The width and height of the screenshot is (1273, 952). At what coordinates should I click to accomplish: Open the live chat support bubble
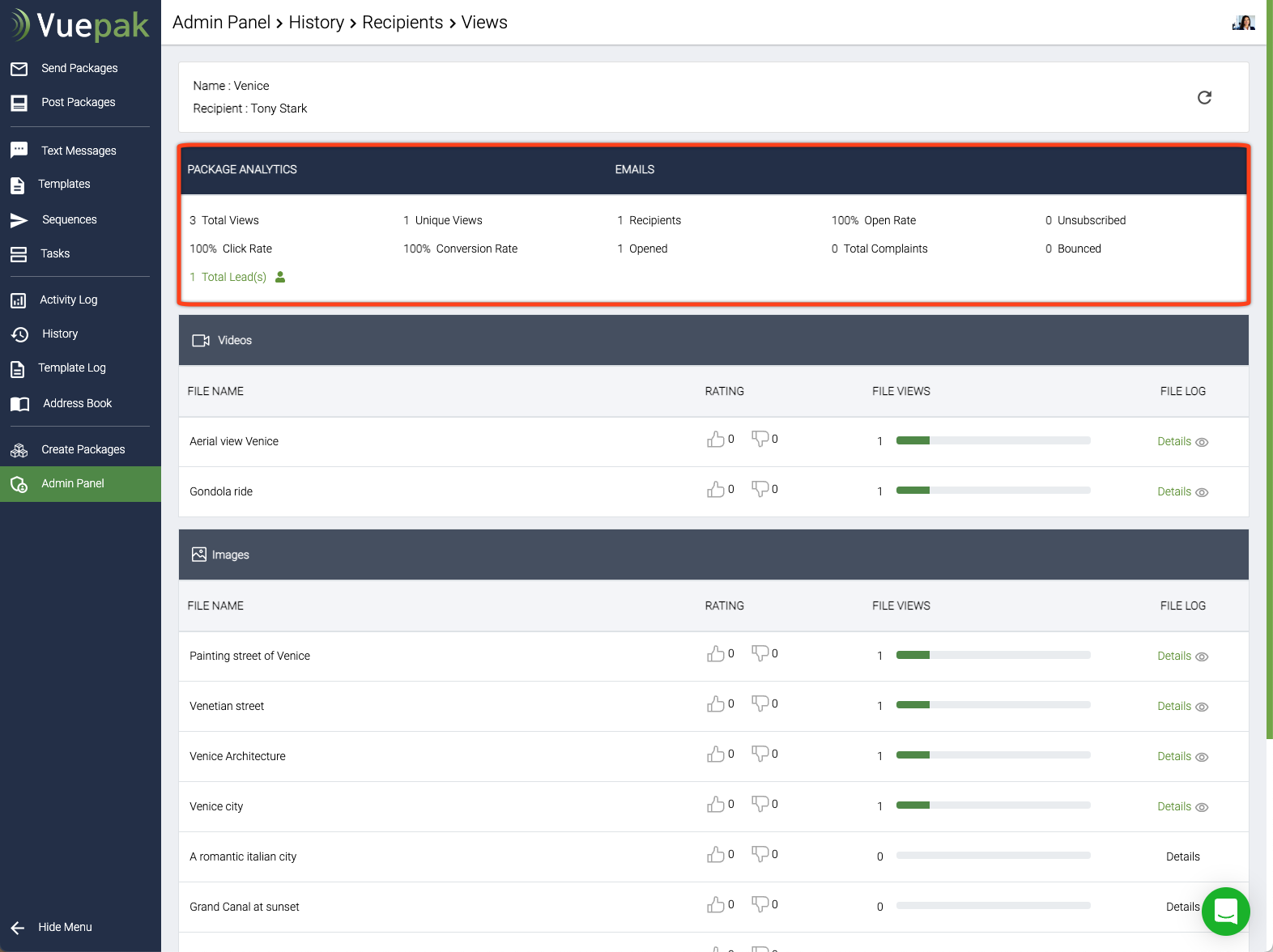click(1225, 911)
